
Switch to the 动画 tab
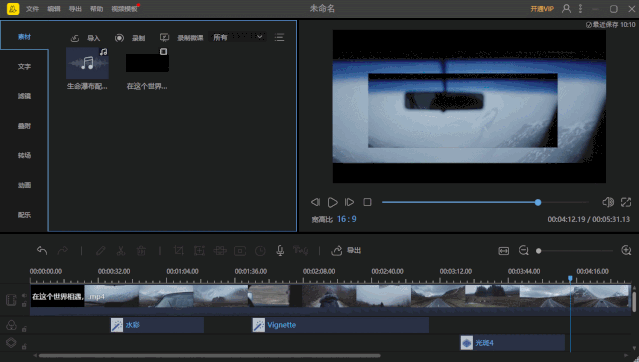[24, 185]
